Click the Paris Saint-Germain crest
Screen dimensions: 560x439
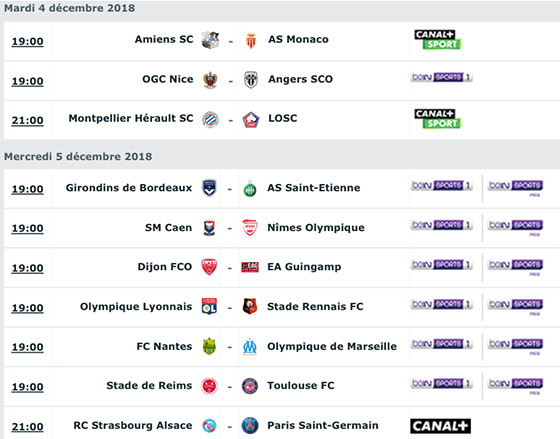[x=250, y=426]
